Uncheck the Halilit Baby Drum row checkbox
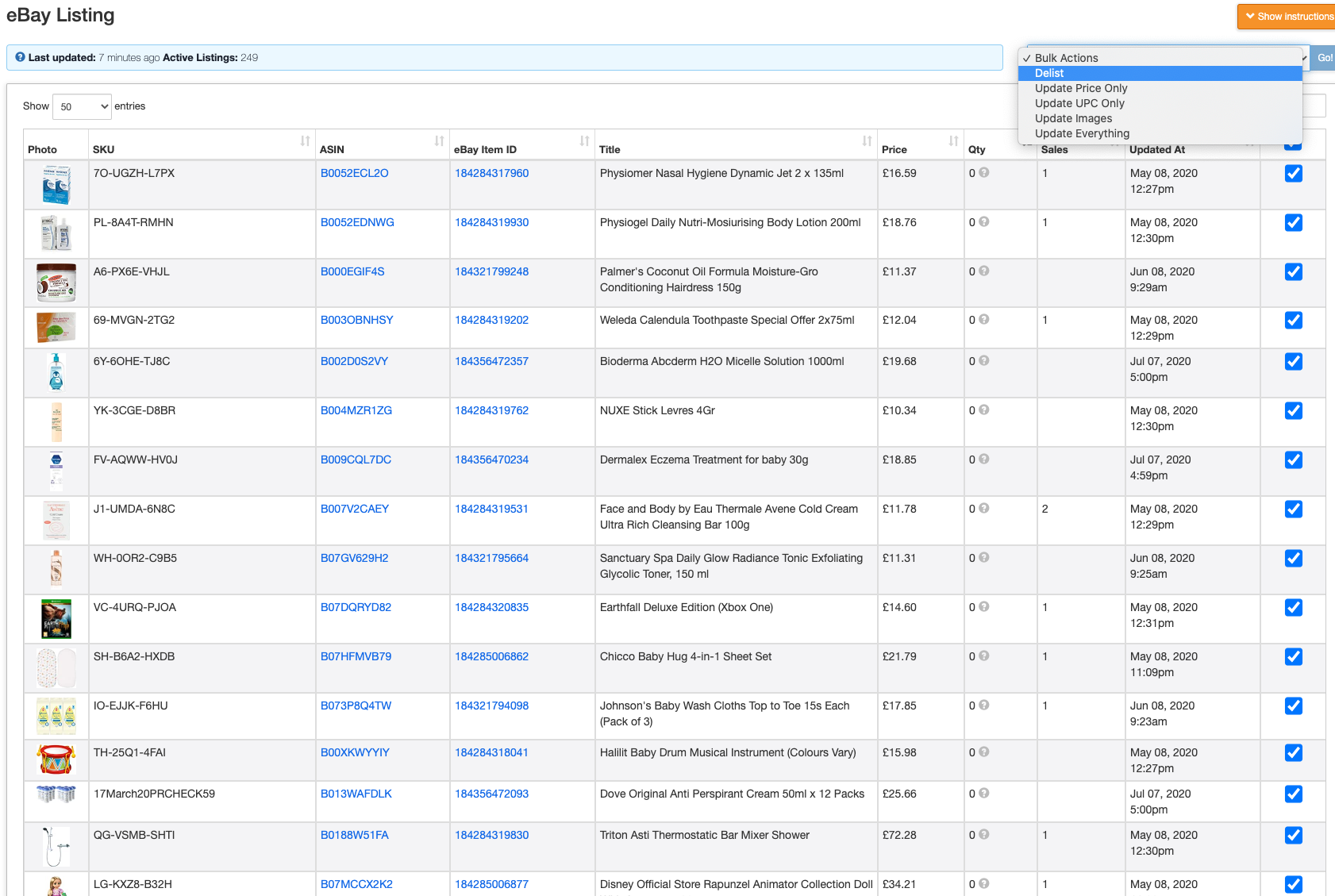This screenshot has width=1335, height=896. tap(1293, 753)
